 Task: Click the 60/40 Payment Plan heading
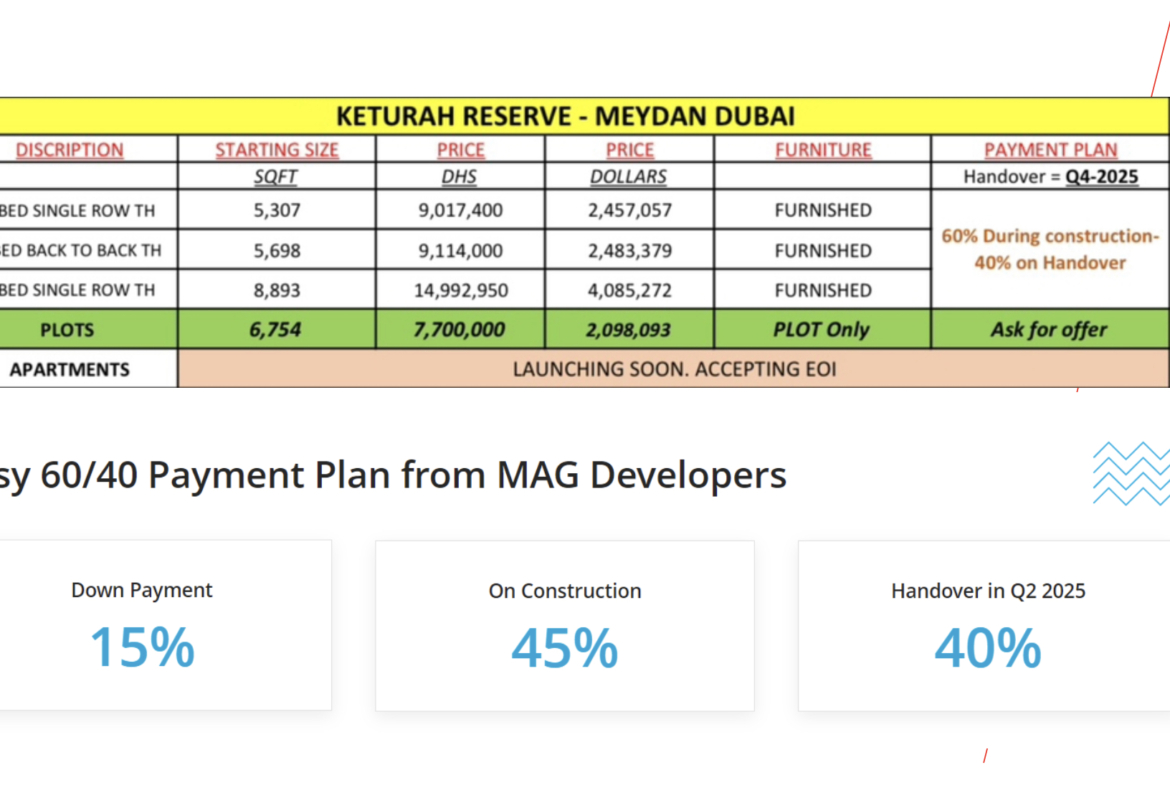(390, 475)
